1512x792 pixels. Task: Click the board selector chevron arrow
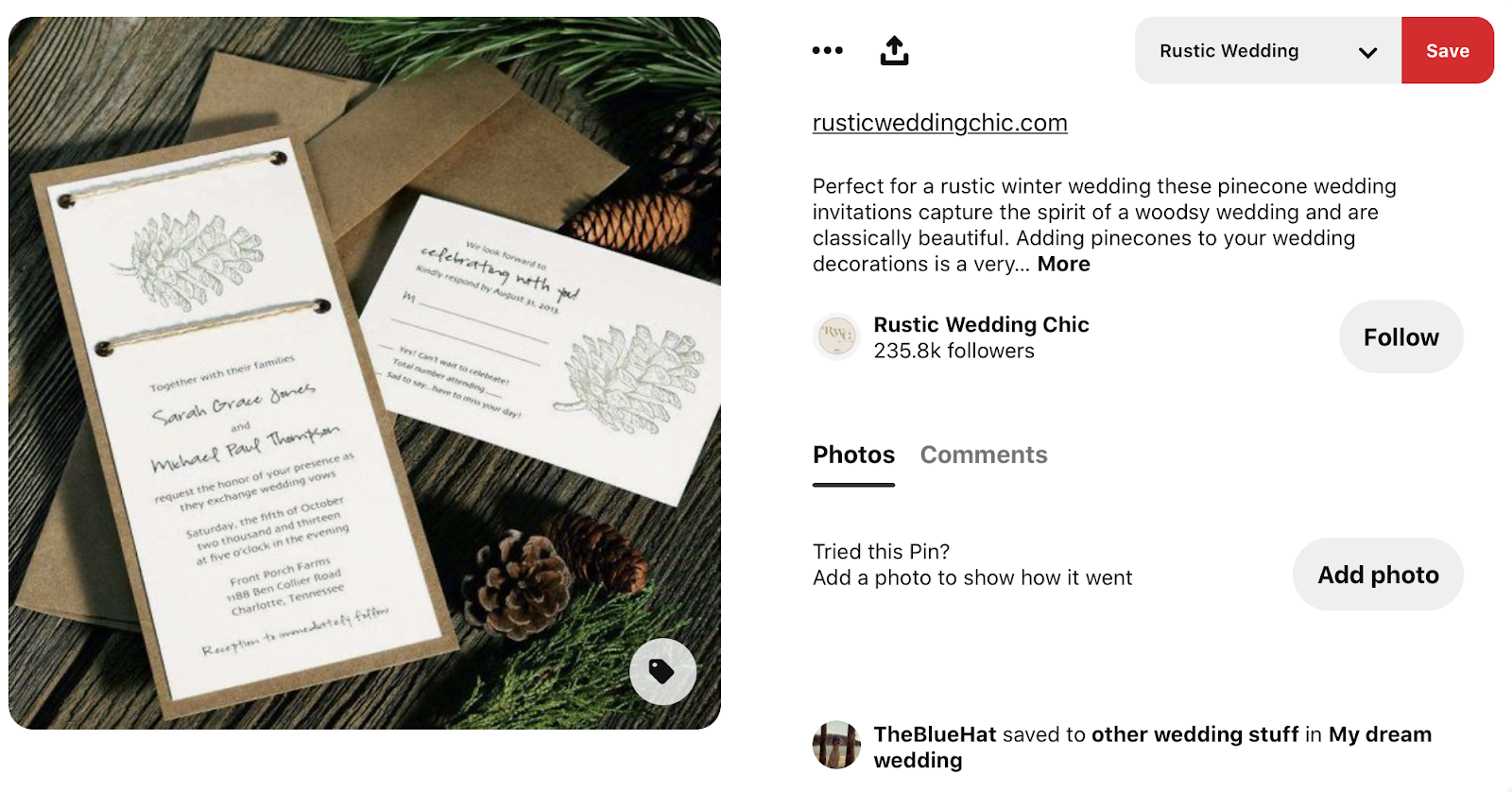(1367, 52)
